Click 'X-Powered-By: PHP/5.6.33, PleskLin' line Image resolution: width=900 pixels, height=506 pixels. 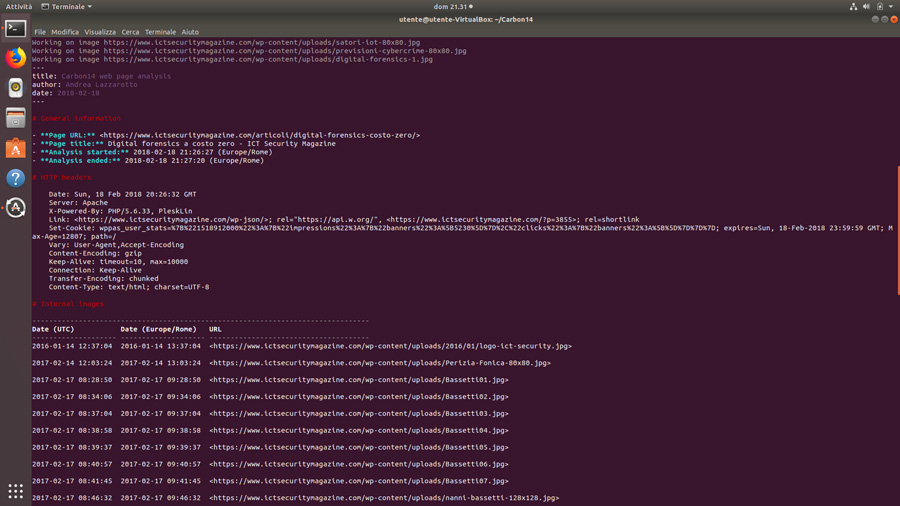point(121,211)
